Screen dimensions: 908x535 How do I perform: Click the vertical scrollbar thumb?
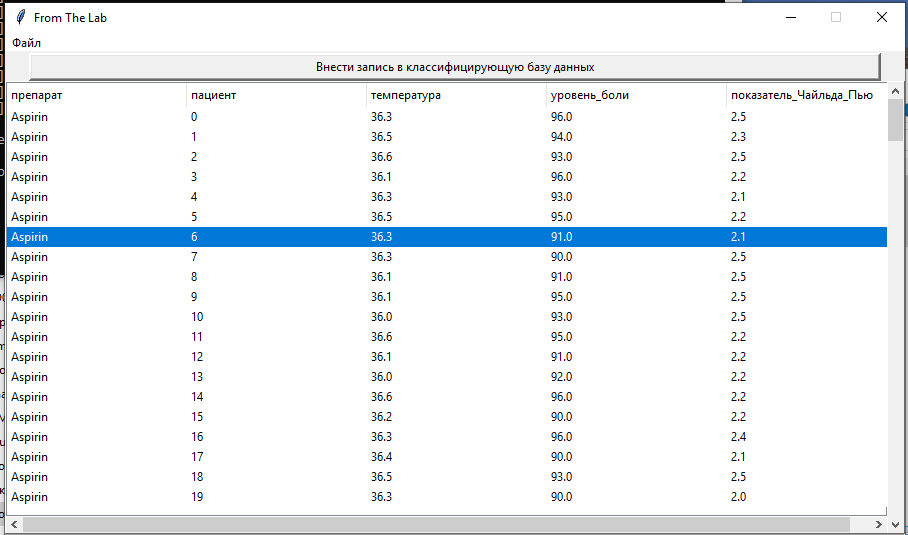895,120
